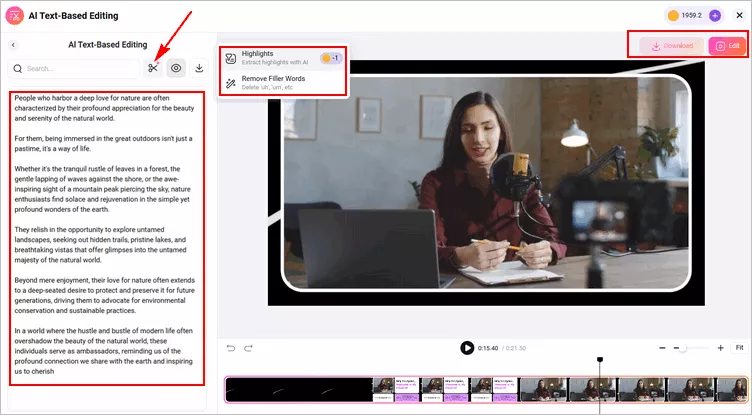Click into the Search field
This screenshot has height=415, width=752.
tap(74, 69)
